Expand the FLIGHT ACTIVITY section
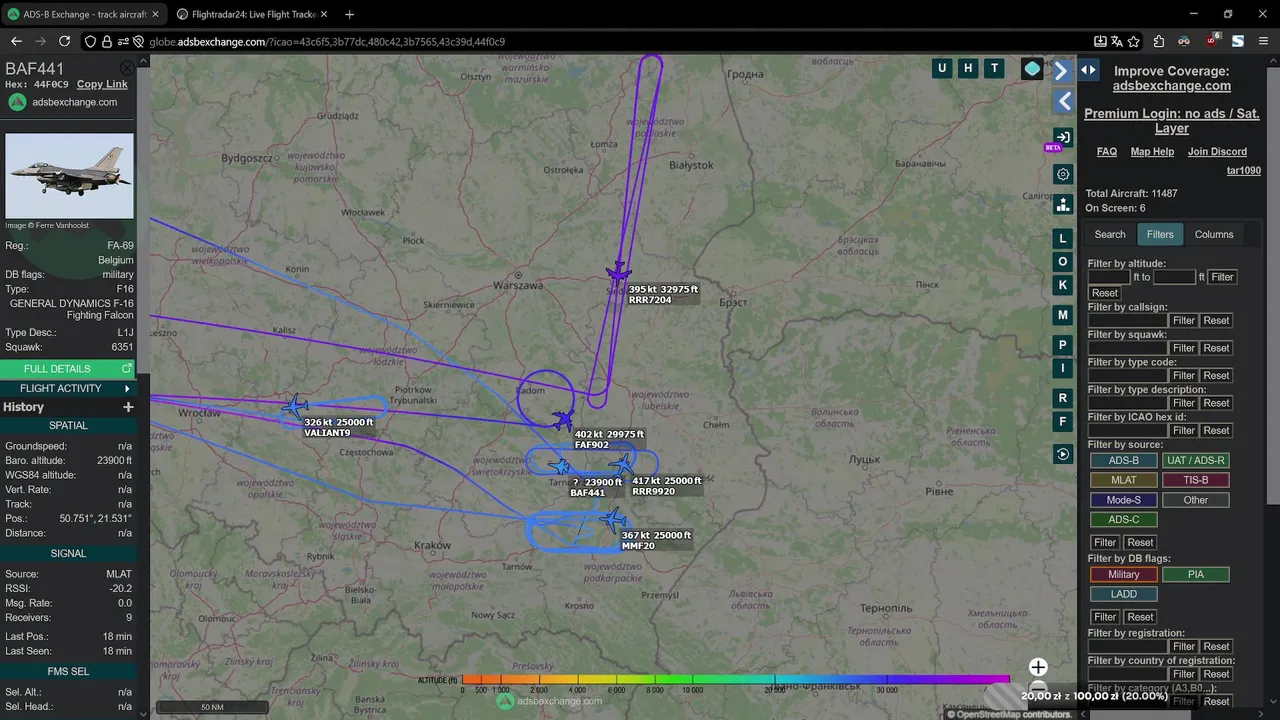Screen dimensions: 1280x720 pos(68,388)
